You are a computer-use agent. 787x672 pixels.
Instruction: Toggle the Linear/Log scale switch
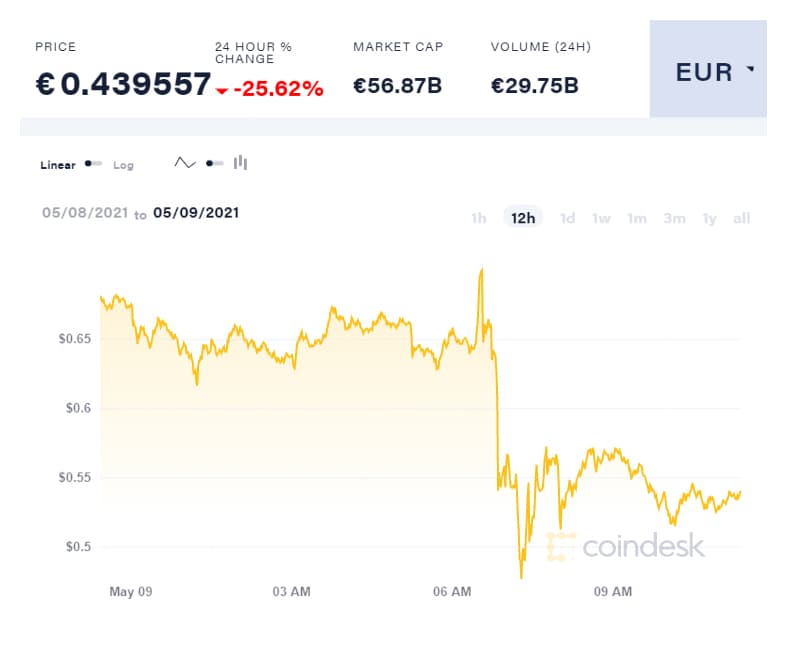pos(93,164)
